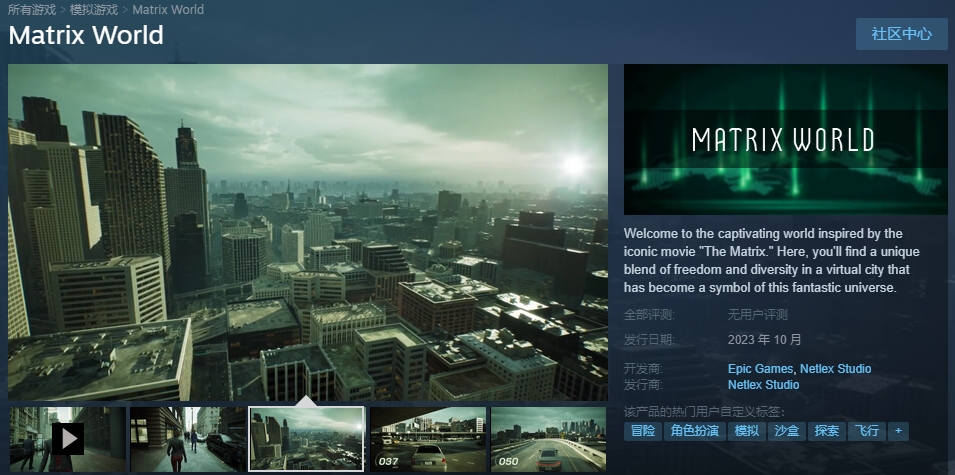This screenshot has width=955, height=475.
Task: Click the 沙盒 tag
Action: (x=786, y=431)
